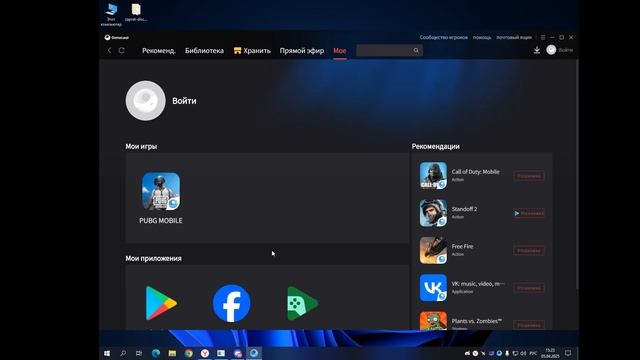The width and height of the screenshot is (640, 360).
Task: Open the notification center icon
Action: 568,353
